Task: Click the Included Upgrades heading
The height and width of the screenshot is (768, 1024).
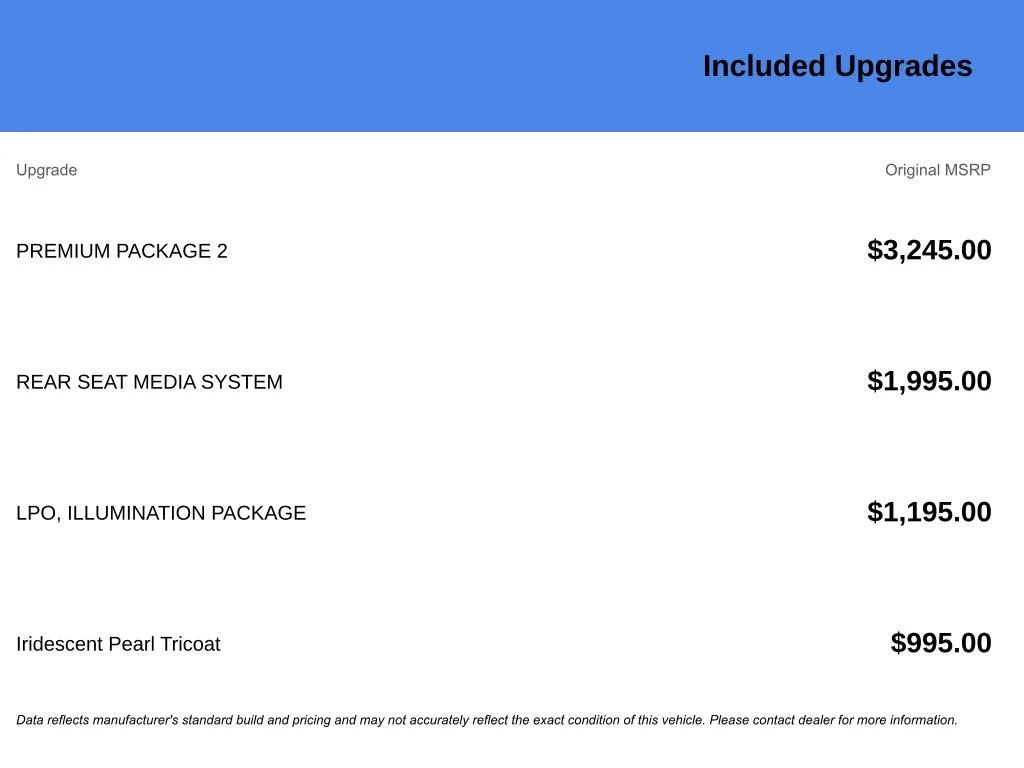Action: pyautogui.click(x=837, y=67)
